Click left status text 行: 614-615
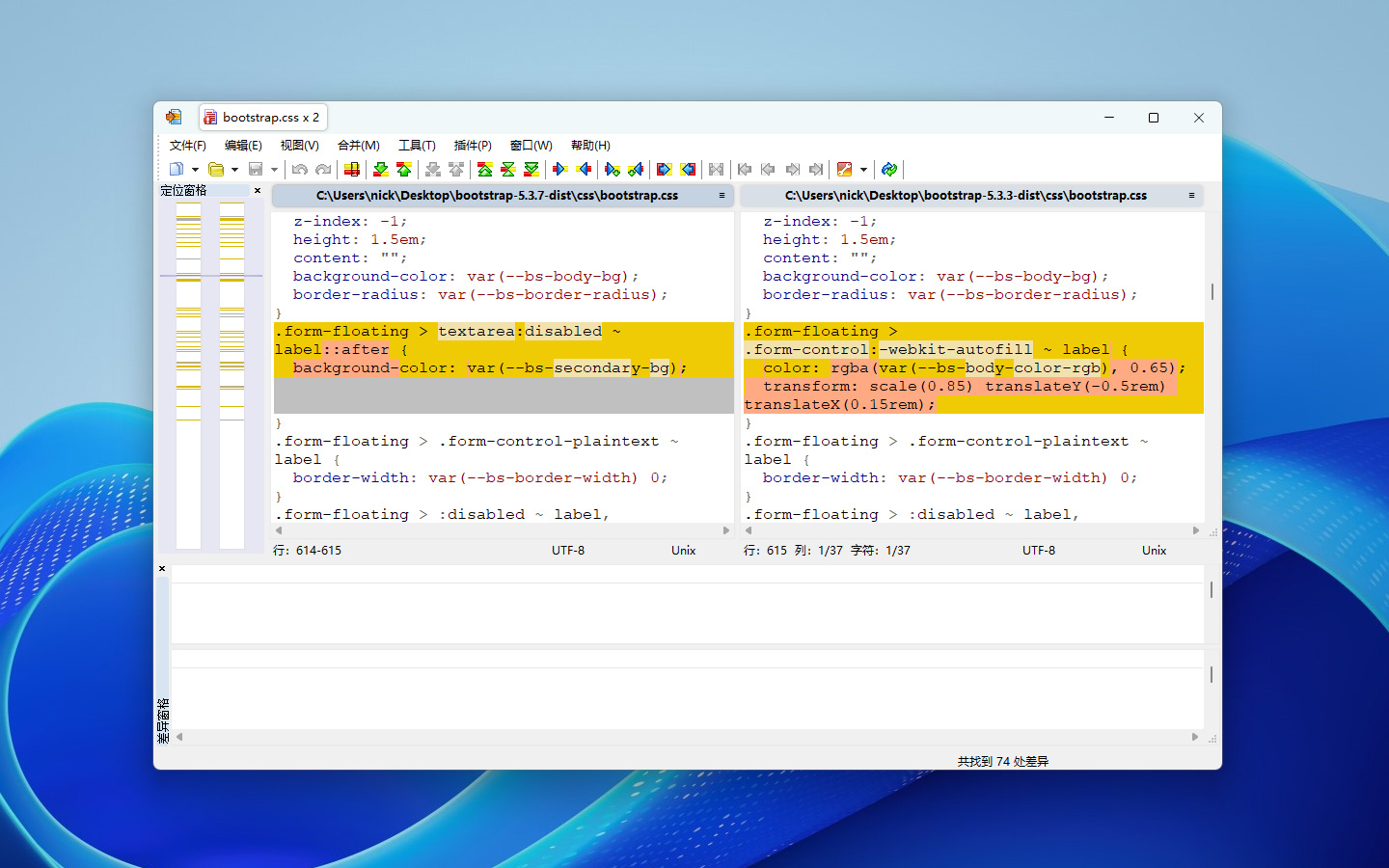Screen dimensions: 1389x868 click(x=308, y=551)
